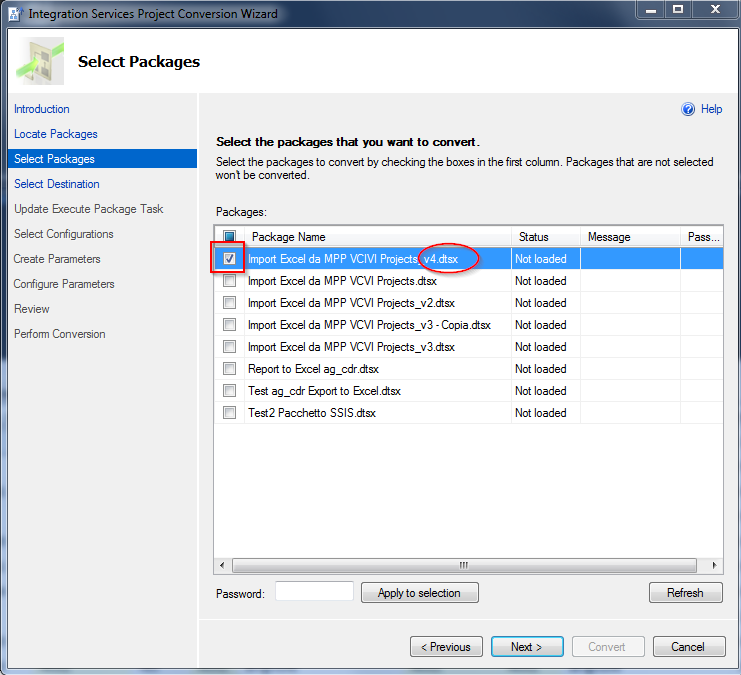Go back with Previous button
The image size is (741, 675).
[446, 647]
